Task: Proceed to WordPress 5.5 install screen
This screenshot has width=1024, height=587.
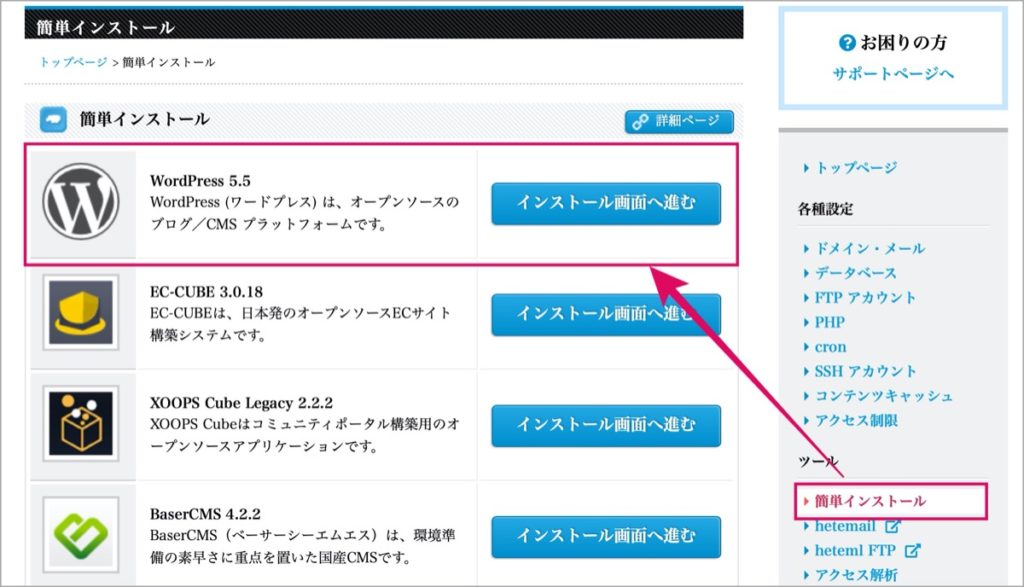Action: tap(606, 204)
